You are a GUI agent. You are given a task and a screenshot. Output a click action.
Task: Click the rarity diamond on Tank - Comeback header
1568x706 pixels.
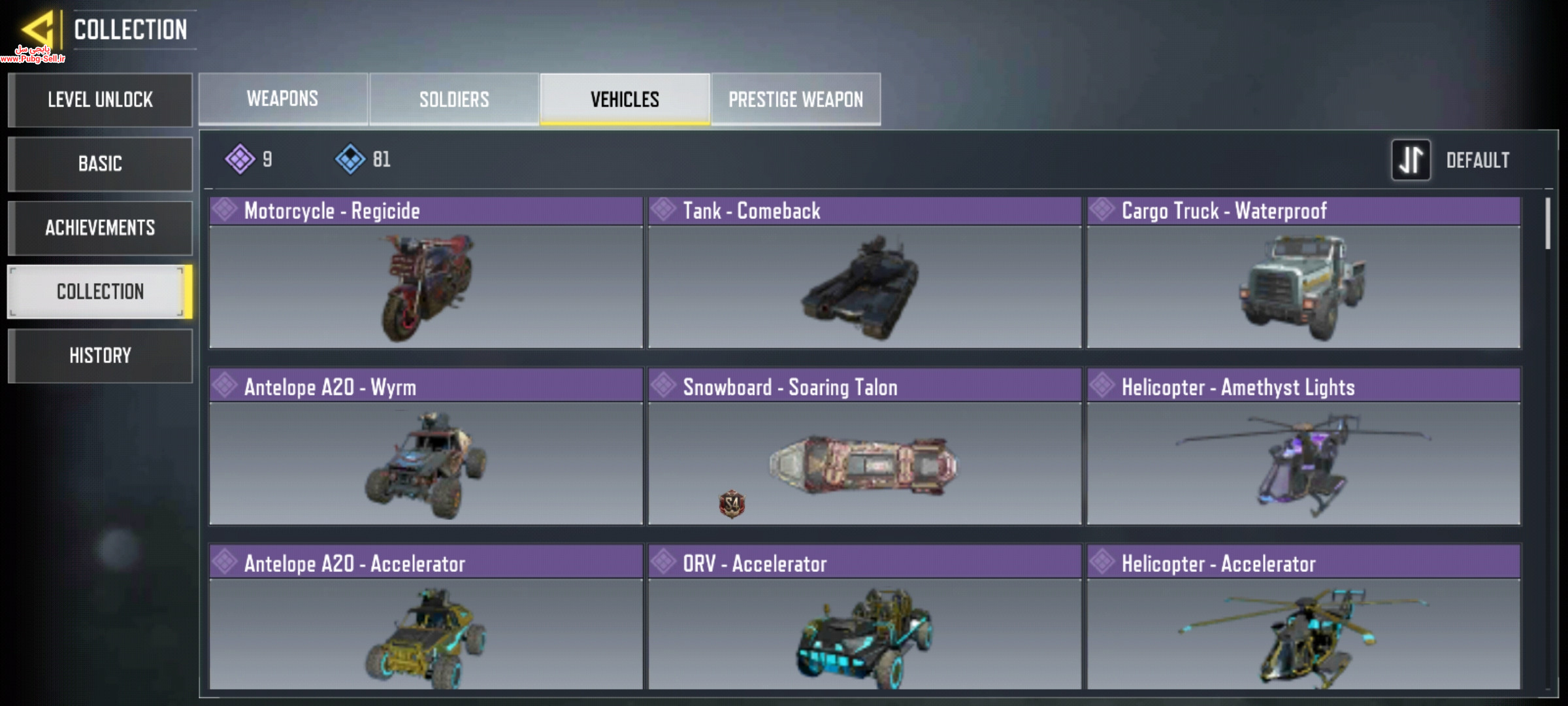pos(663,210)
